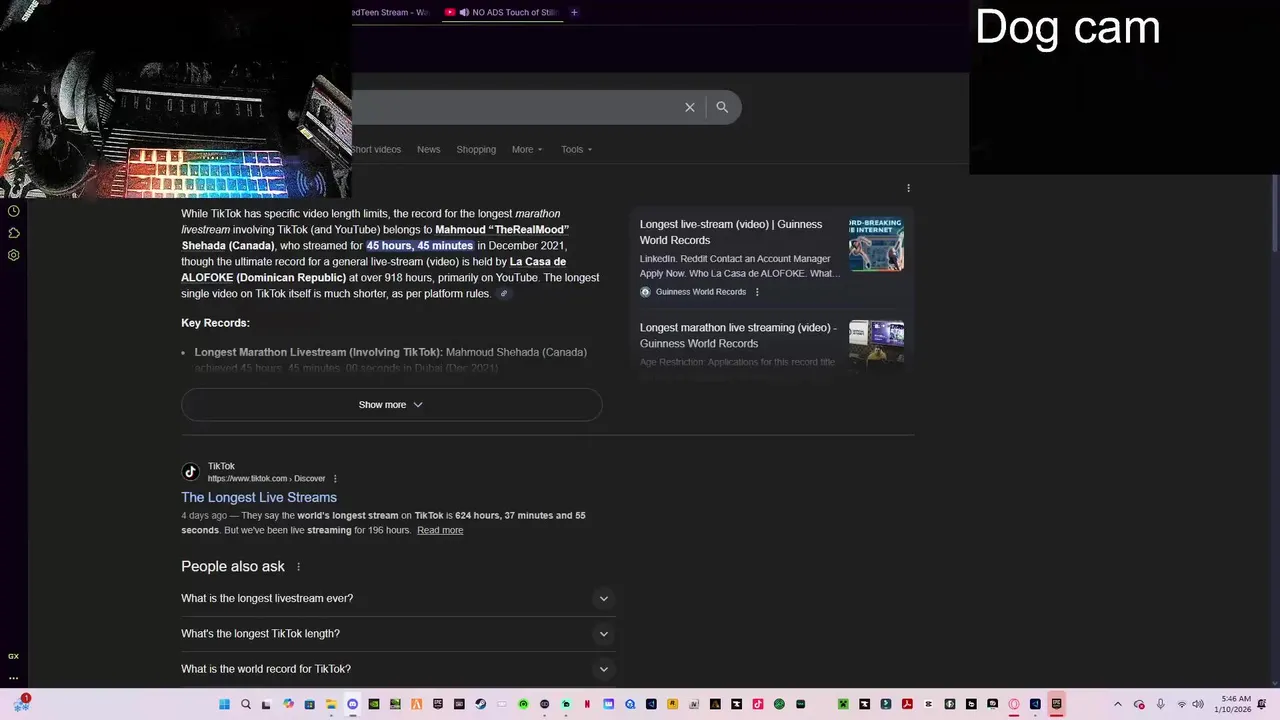Open 'Longest marathon live streaming (video)' card
The width and height of the screenshot is (1280, 720).
738,335
